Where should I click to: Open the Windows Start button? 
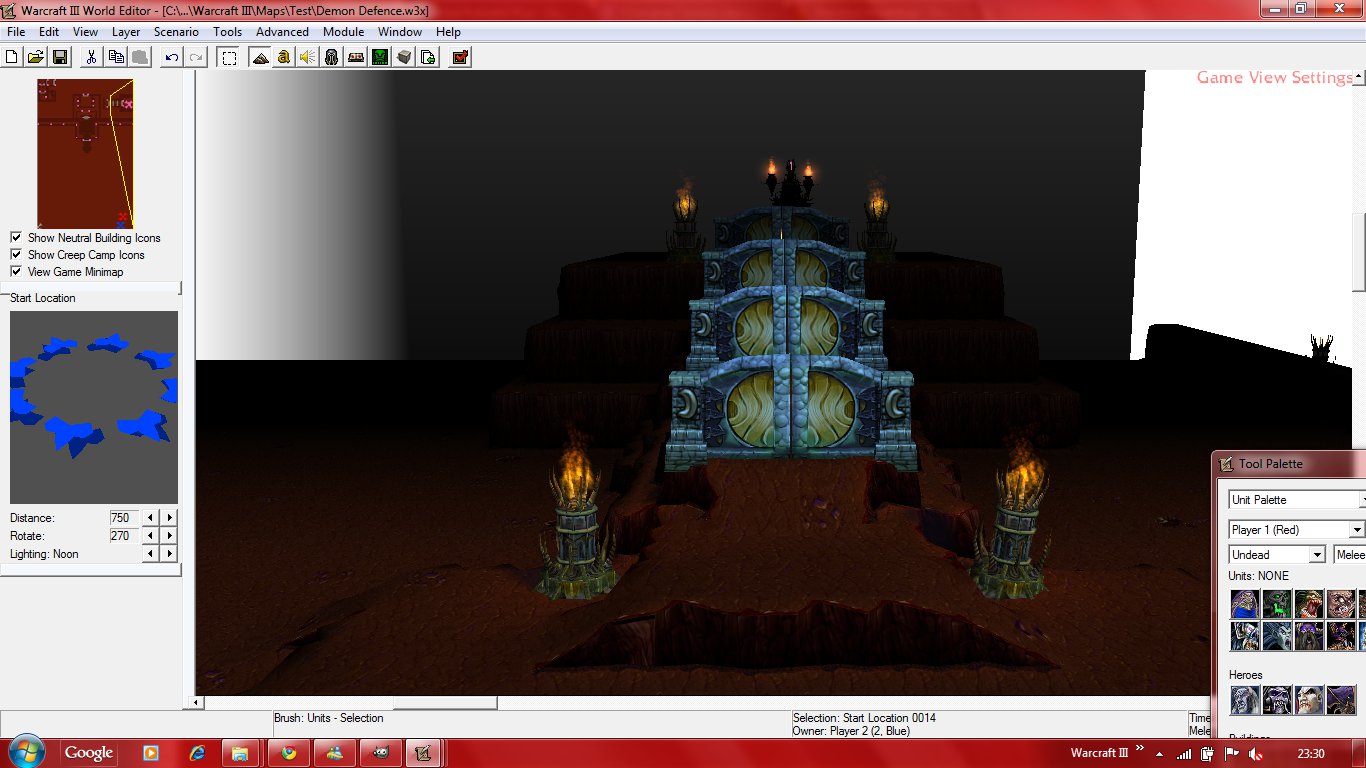25,752
